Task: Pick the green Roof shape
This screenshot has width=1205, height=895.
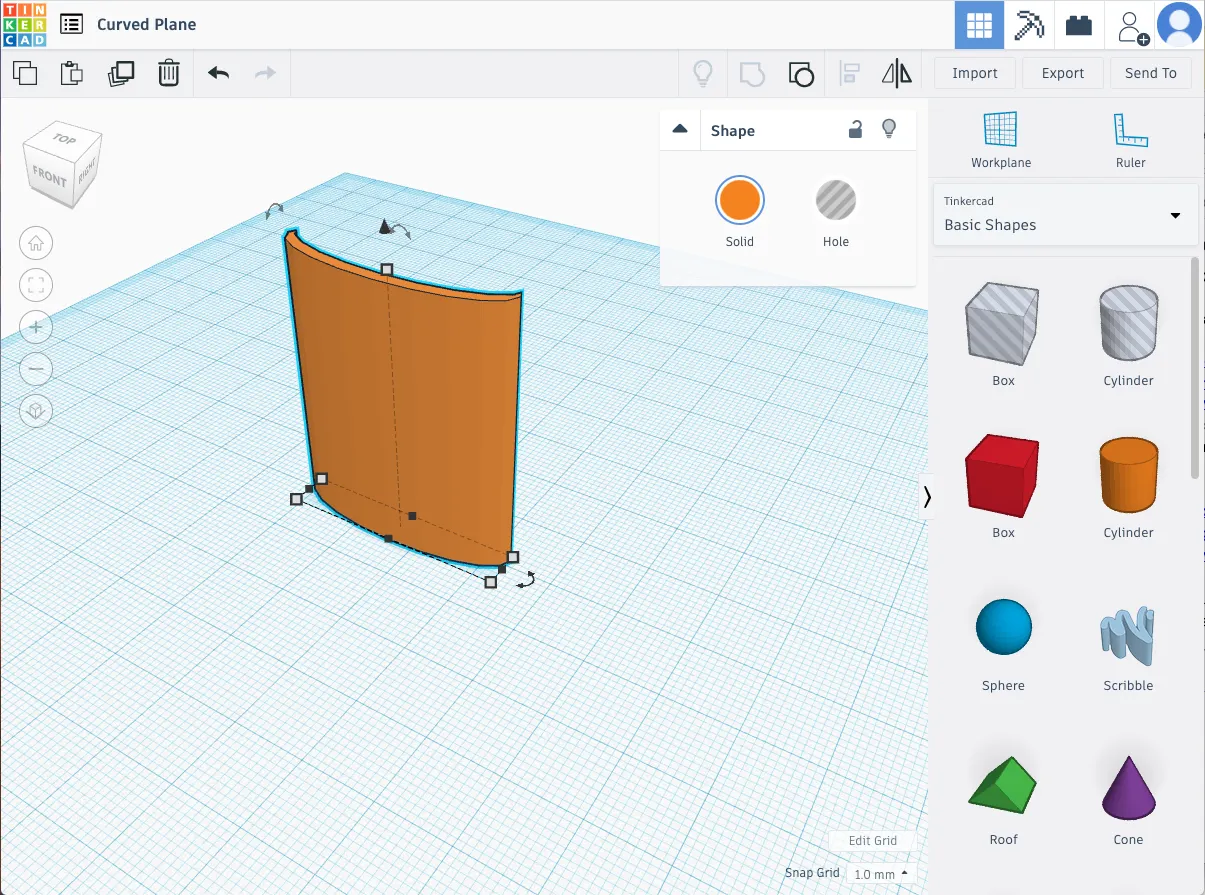Action: pos(1003,785)
